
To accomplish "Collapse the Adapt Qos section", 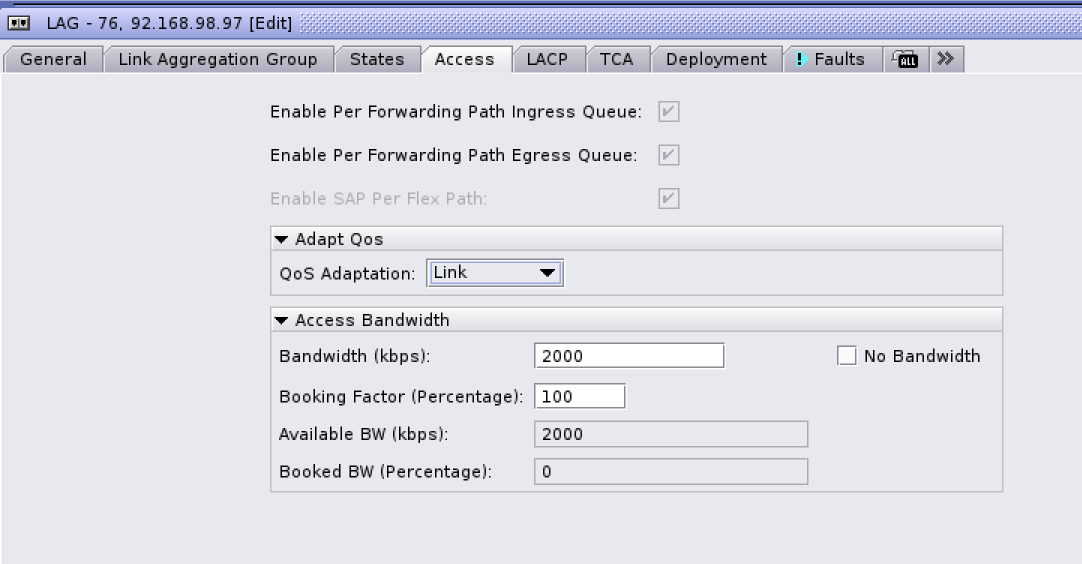I will (x=281, y=239).
